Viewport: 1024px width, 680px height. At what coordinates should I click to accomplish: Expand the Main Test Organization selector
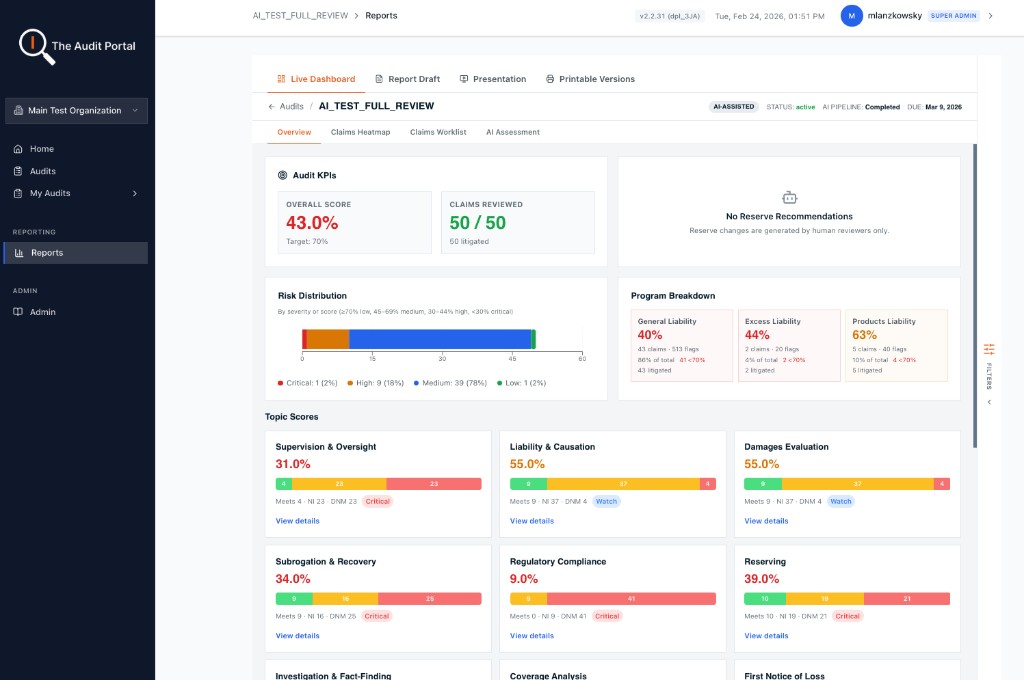coord(77,110)
